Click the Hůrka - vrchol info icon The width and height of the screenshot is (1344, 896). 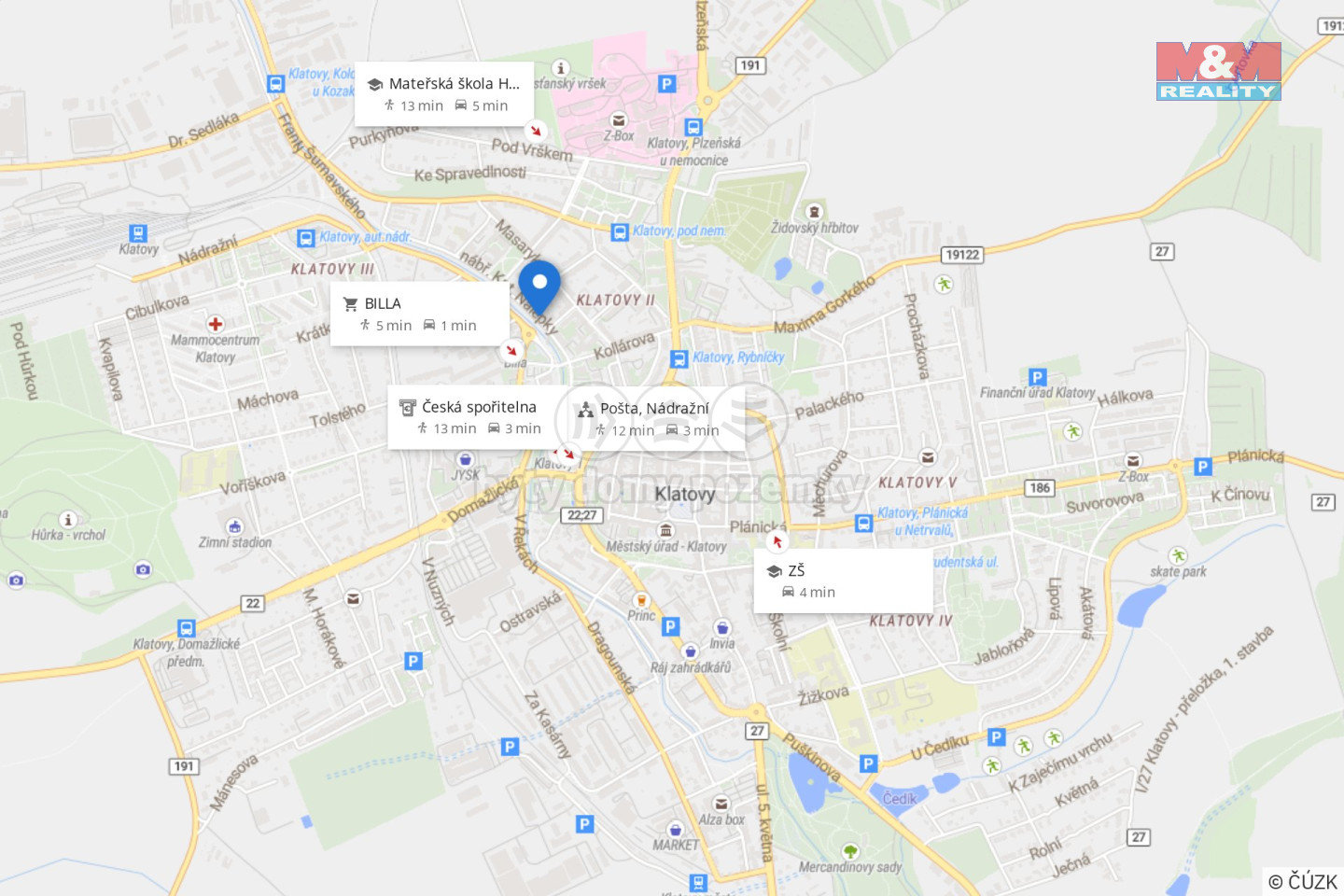point(67,519)
